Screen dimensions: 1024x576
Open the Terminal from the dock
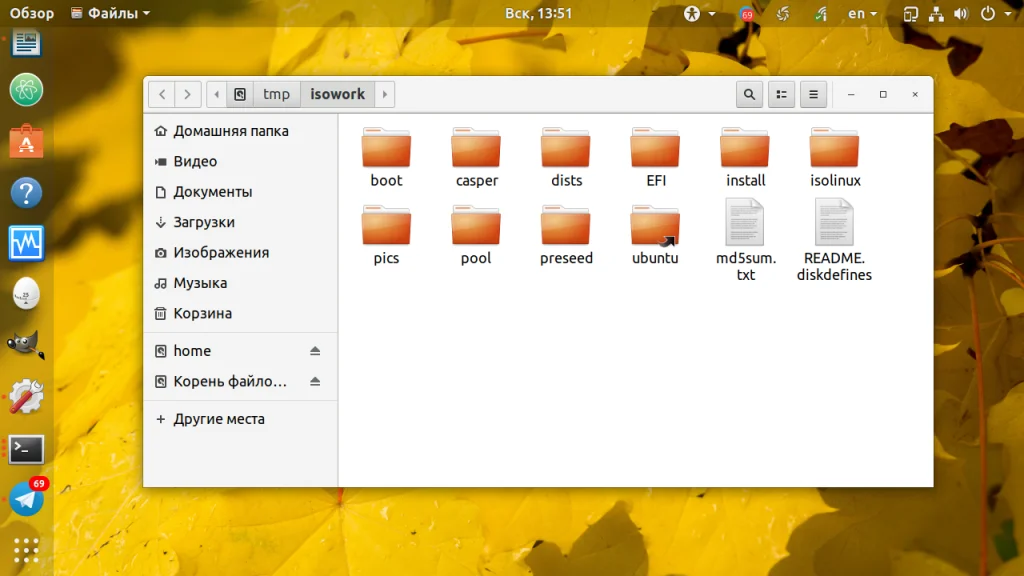click(x=26, y=449)
